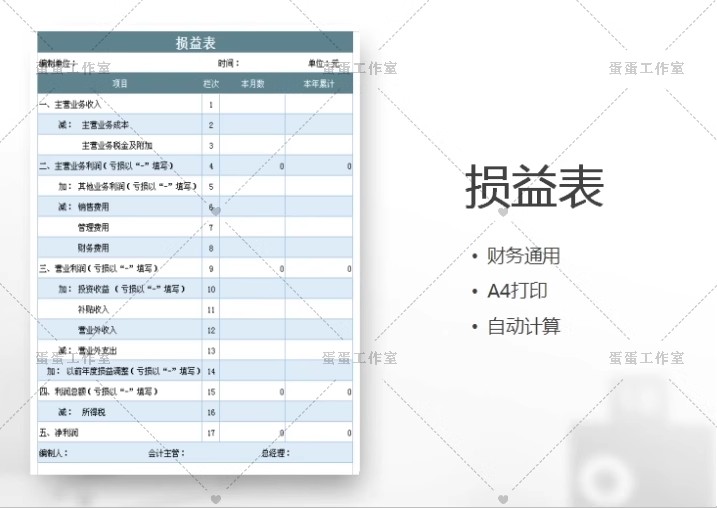Screen dimensions: 717x508
Task: Select the 补贴收入 row label
Action: [93, 310]
